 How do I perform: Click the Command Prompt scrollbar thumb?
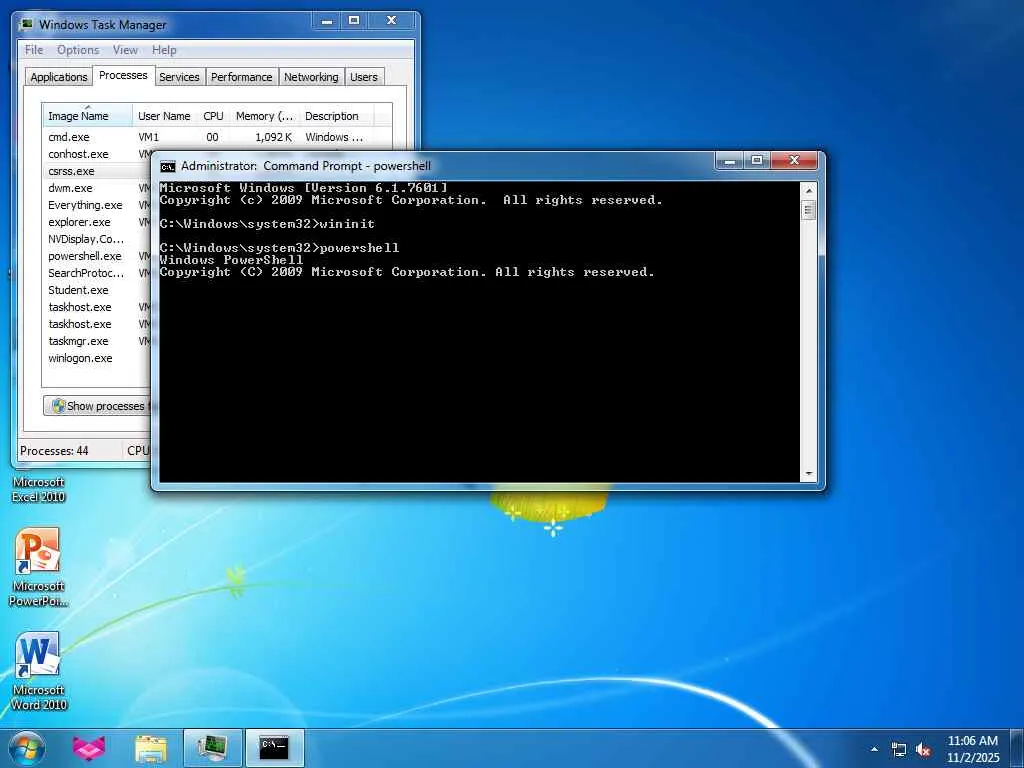pos(808,210)
